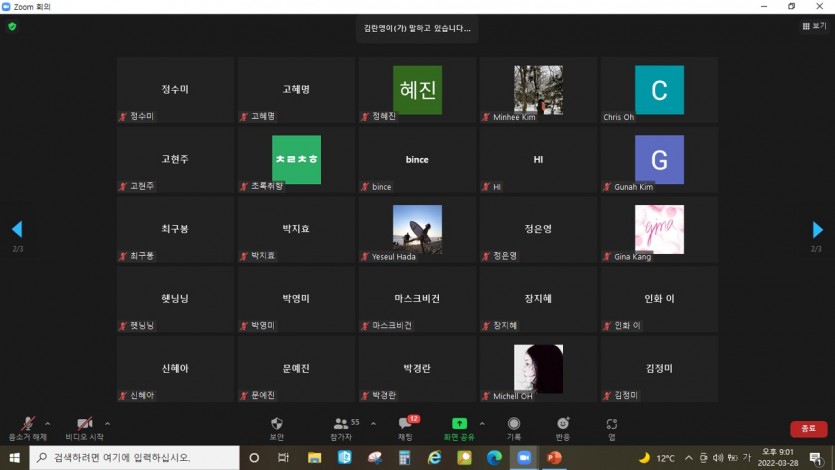Image resolution: width=835 pixels, height=470 pixels.
Task: Open Internet Explorer from taskbar
Action: click(435, 458)
